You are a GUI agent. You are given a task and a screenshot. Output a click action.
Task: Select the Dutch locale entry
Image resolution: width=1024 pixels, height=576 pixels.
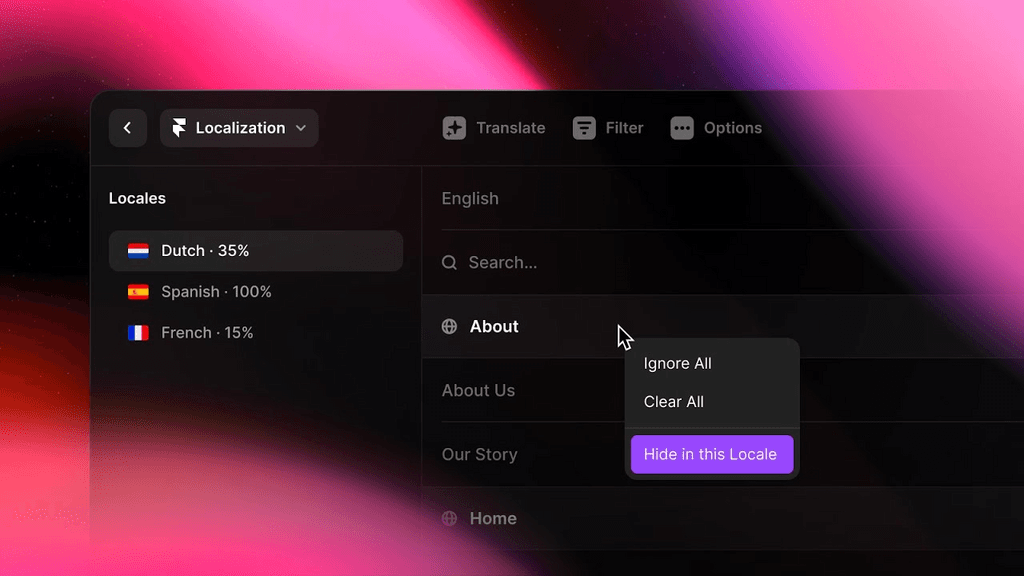tap(256, 251)
